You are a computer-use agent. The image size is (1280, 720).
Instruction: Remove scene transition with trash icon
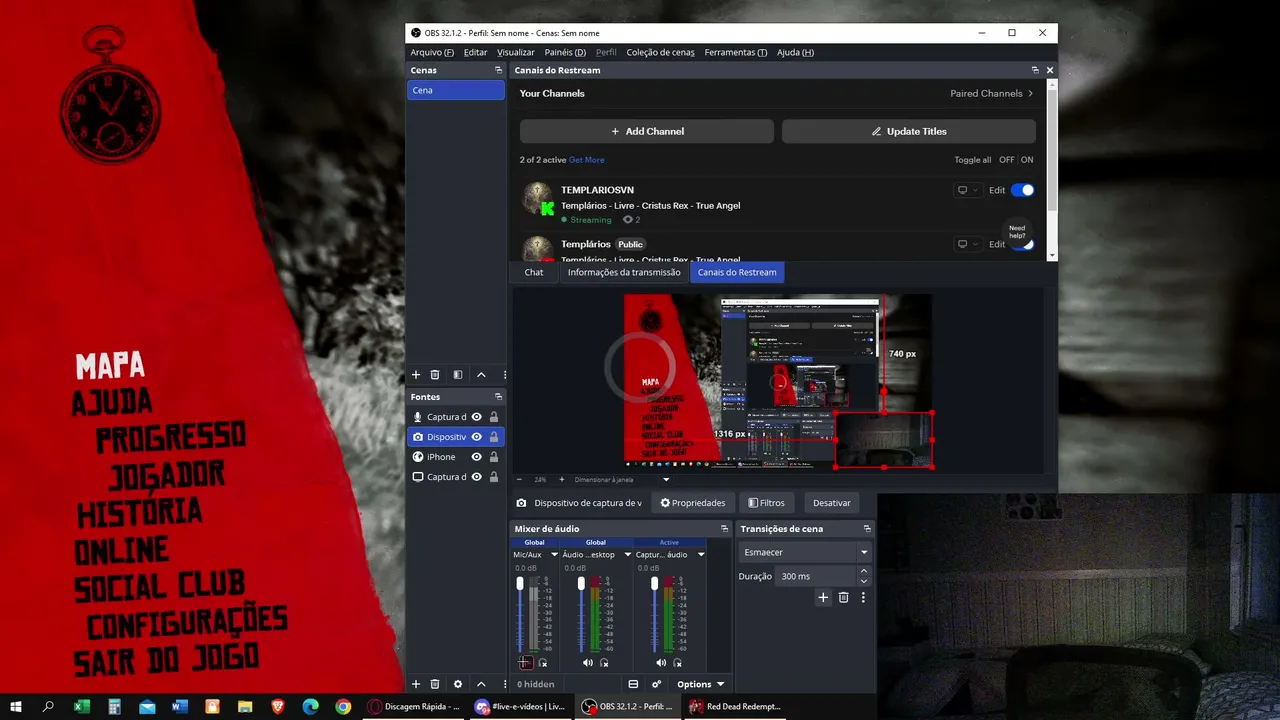tap(843, 598)
